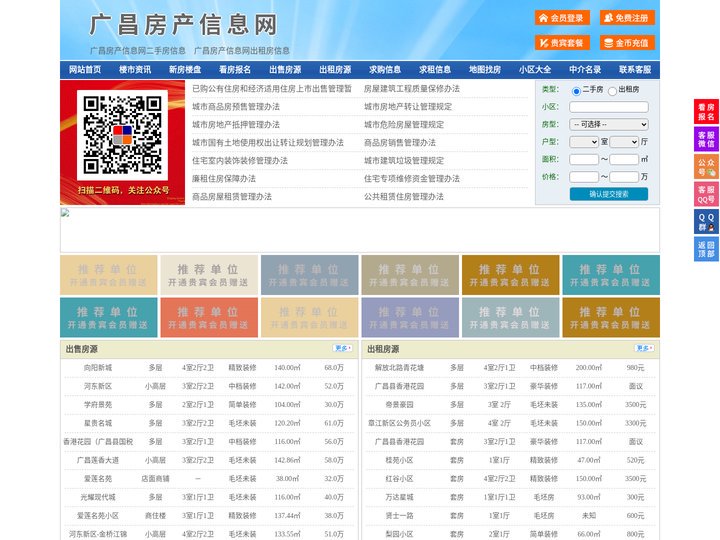
Task: Click the orange-red 推荐单位 tile
Action: [x=209, y=318]
